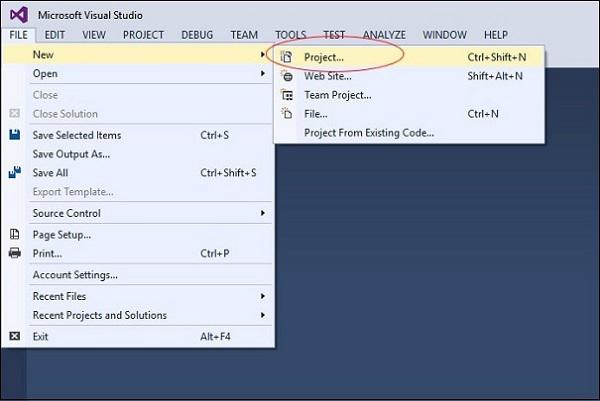The height and width of the screenshot is (401, 600).
Task: Click the Save Selected Items floppy icon
Action: [15, 135]
